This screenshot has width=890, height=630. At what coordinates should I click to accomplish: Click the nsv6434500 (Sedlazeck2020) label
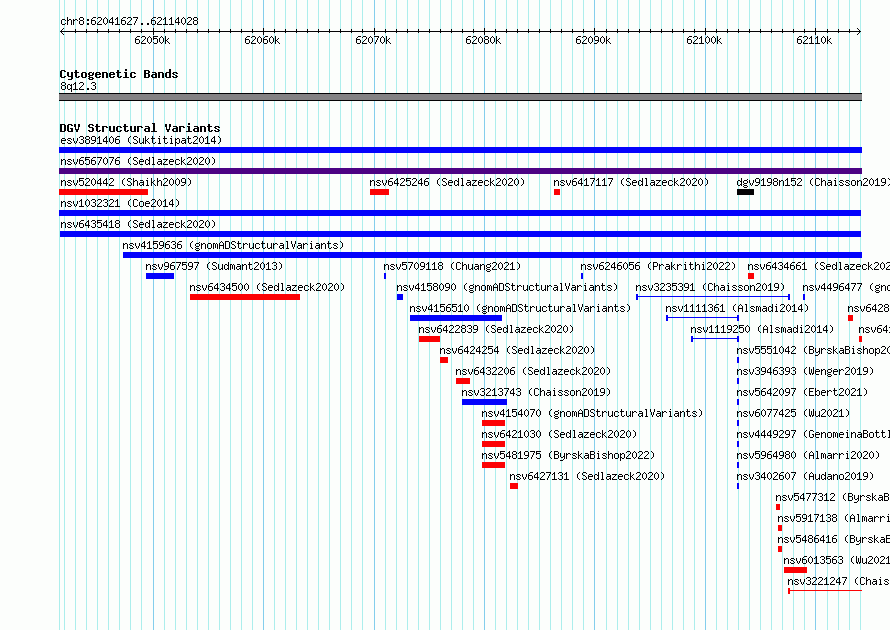pyautogui.click(x=267, y=287)
